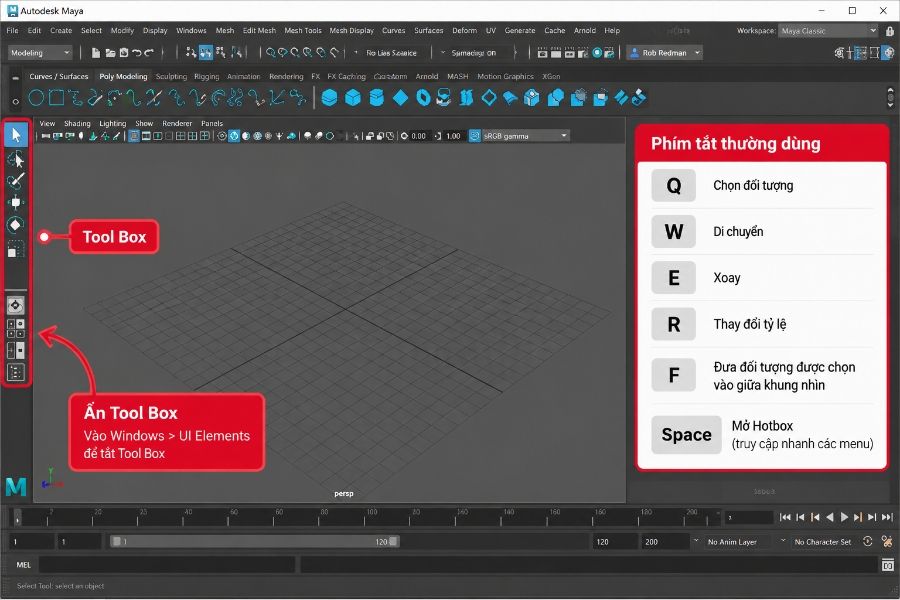Toggle the Outliner button in Tool Box
The width and height of the screenshot is (900, 600).
pos(15,372)
